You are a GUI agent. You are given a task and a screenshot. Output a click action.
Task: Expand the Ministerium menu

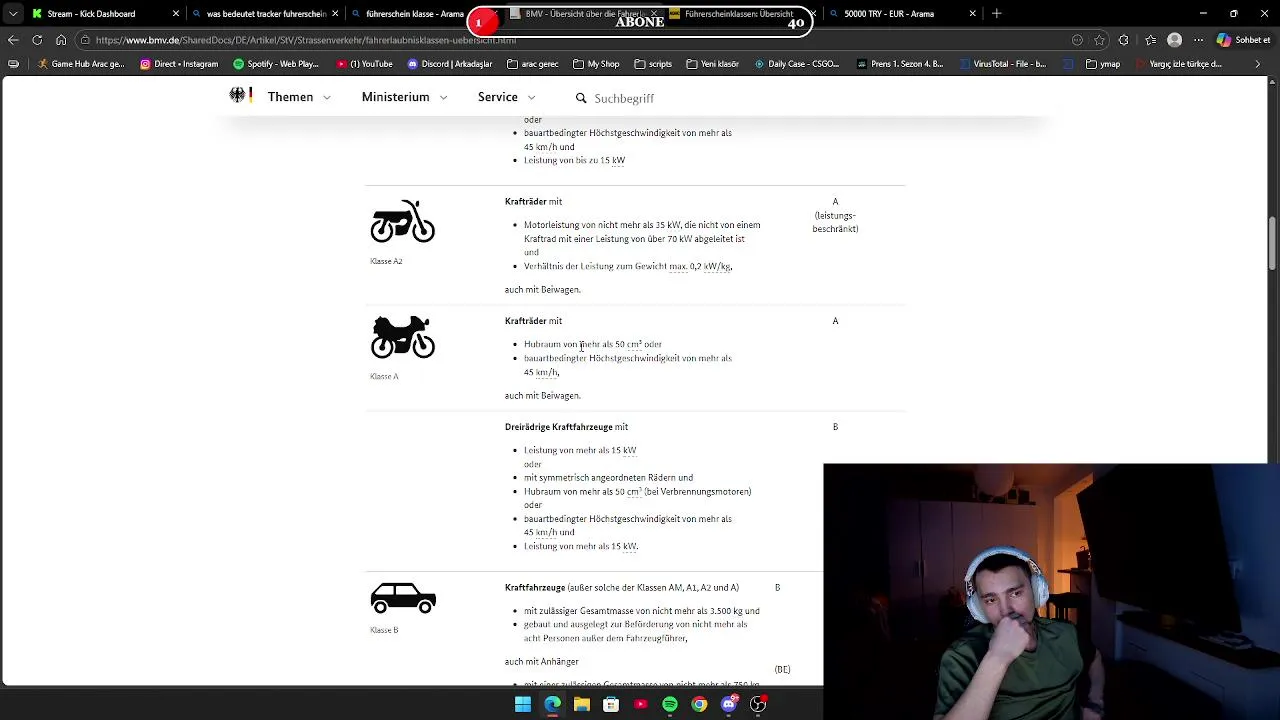[404, 97]
